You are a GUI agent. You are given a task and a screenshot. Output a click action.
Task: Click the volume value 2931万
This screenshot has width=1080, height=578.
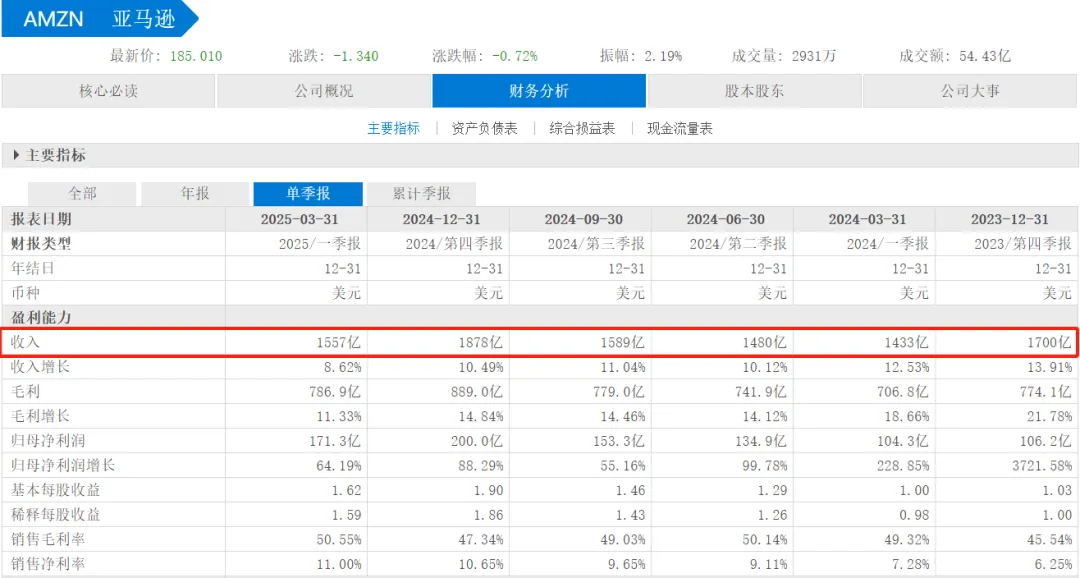pyautogui.click(x=813, y=56)
